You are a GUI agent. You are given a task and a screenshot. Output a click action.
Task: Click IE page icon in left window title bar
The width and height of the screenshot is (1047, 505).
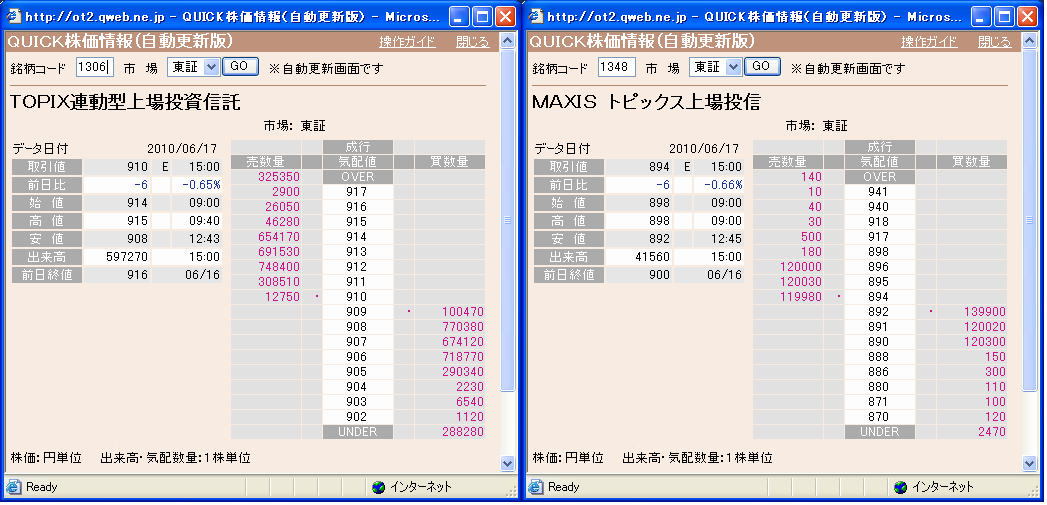point(13,15)
